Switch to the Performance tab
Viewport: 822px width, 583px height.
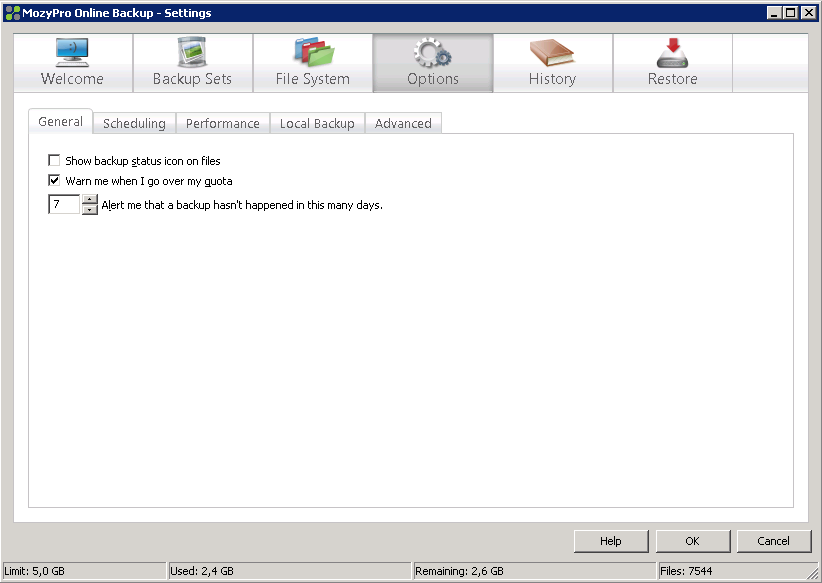click(x=223, y=123)
